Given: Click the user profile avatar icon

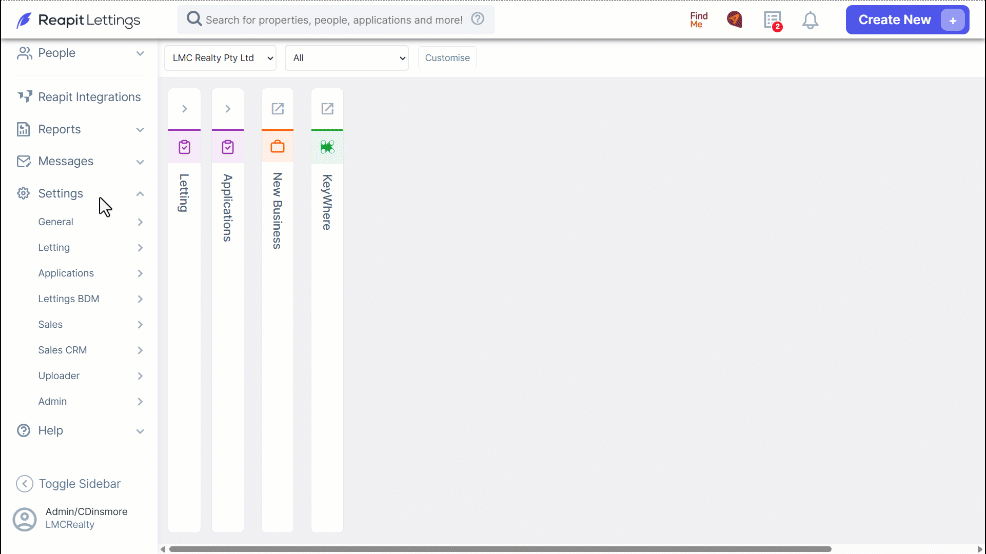Looking at the screenshot, I should [x=25, y=519].
